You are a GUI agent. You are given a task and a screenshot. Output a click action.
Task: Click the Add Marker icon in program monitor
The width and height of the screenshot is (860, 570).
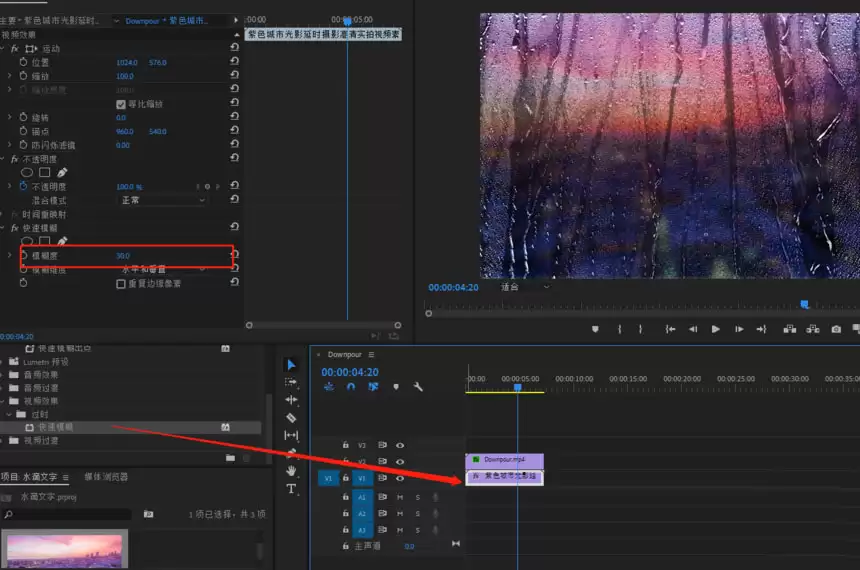[x=595, y=329]
